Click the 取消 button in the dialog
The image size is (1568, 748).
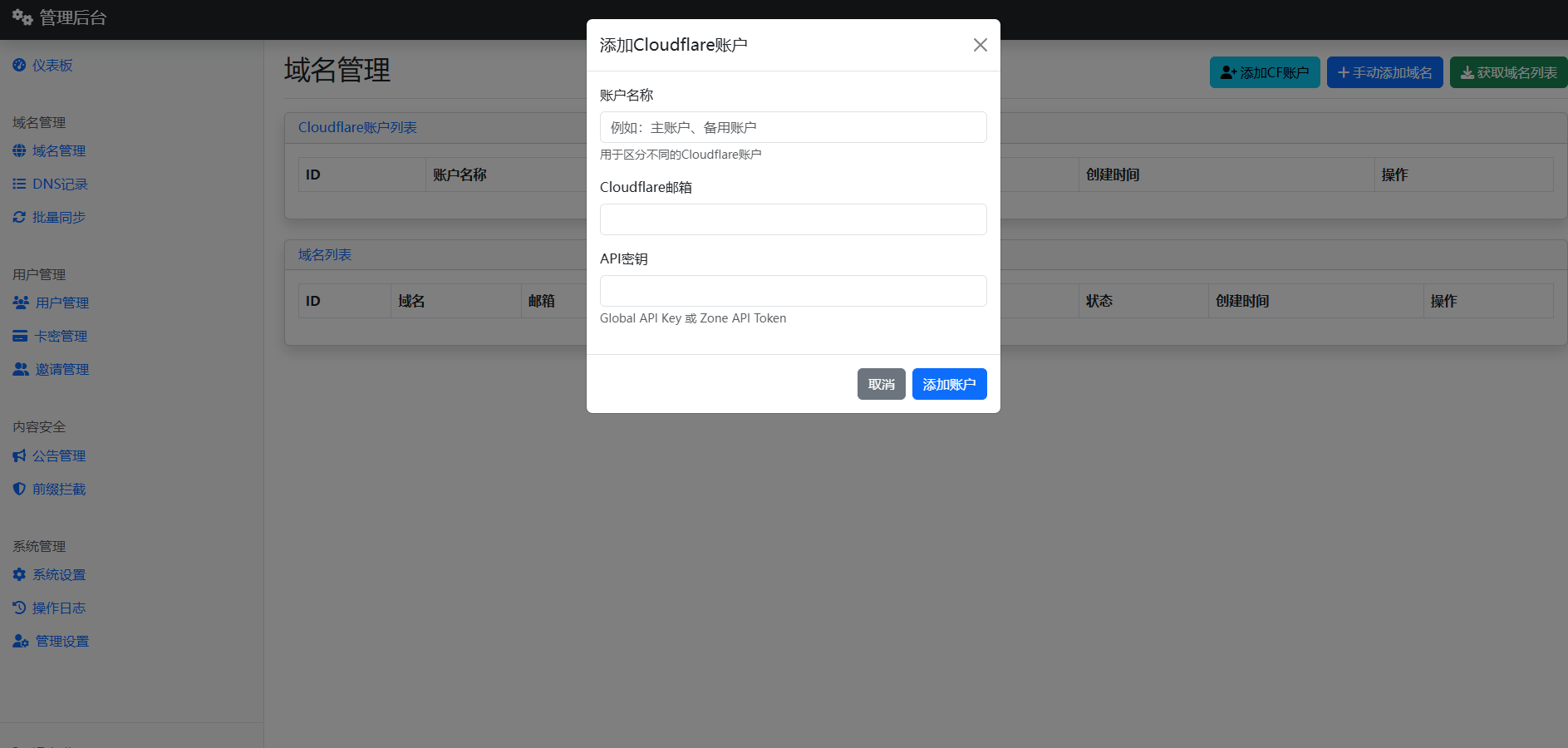point(882,384)
